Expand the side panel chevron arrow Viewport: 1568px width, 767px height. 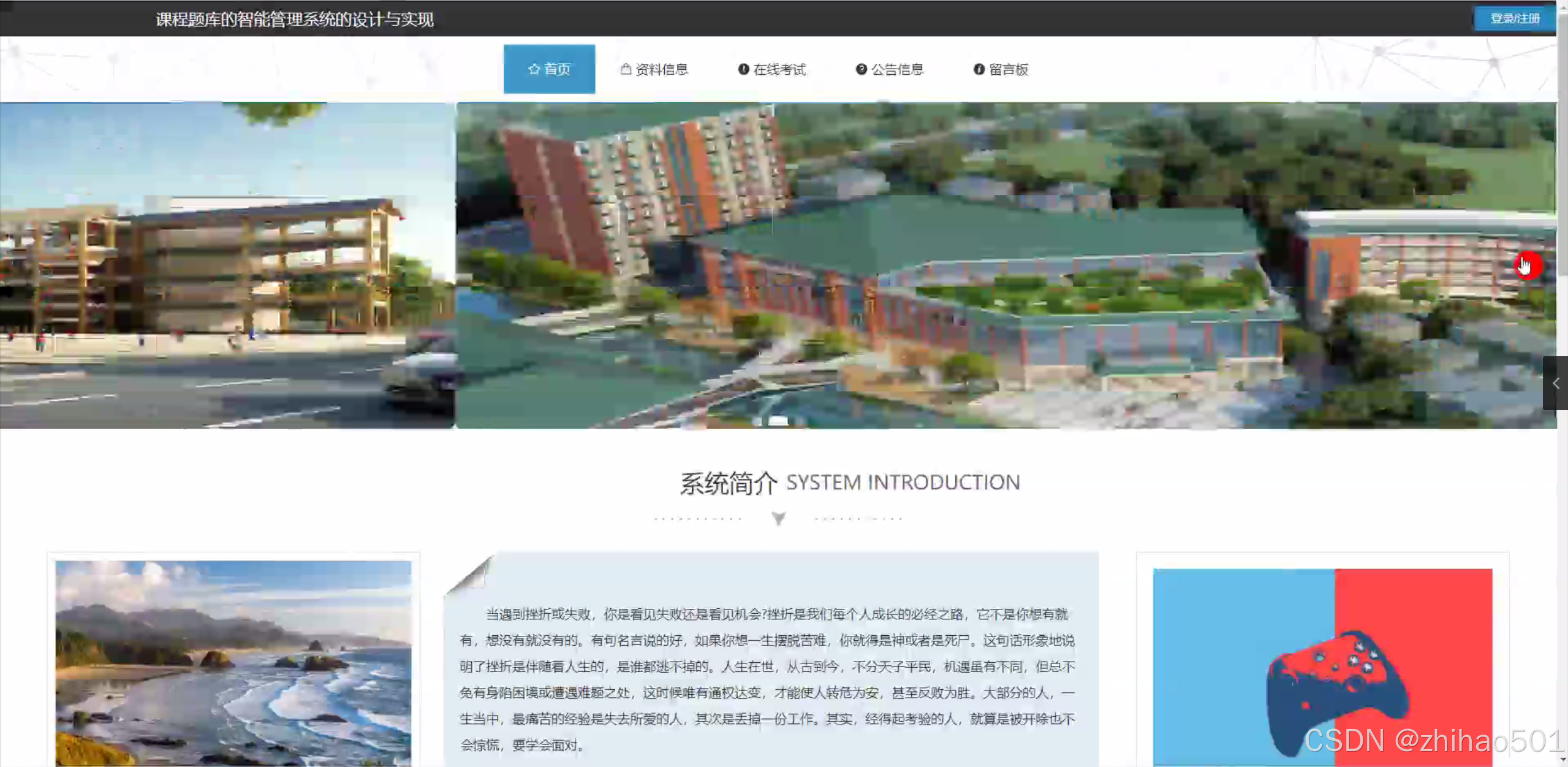(1555, 383)
